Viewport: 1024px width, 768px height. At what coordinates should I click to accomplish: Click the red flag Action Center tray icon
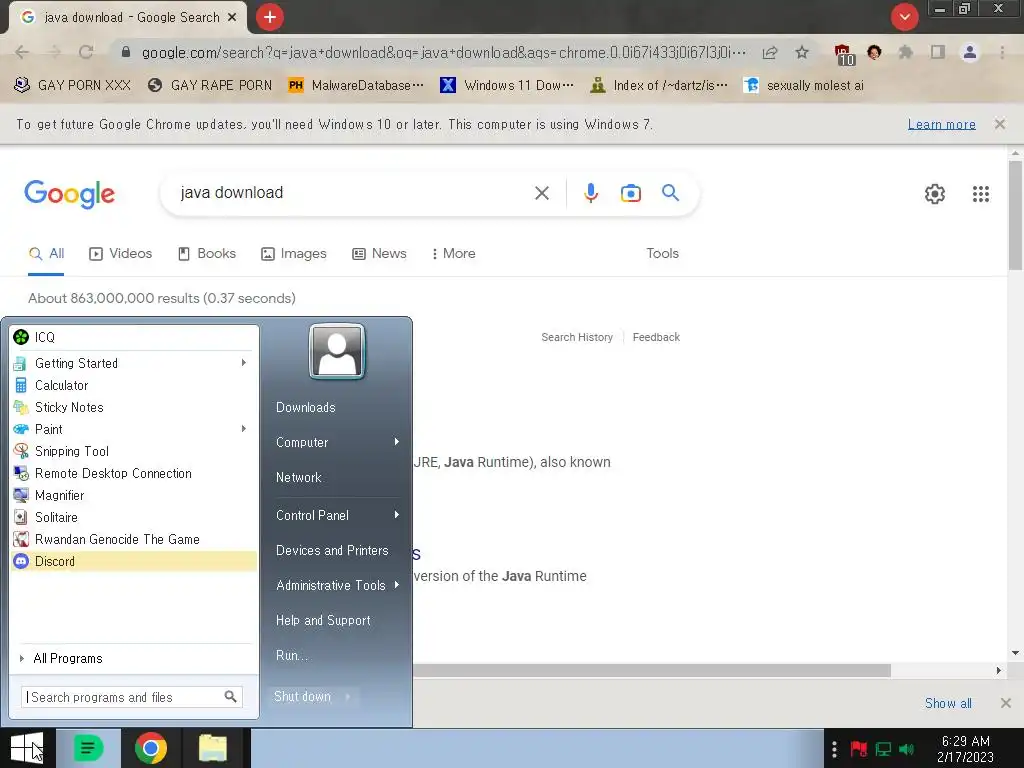click(x=859, y=748)
